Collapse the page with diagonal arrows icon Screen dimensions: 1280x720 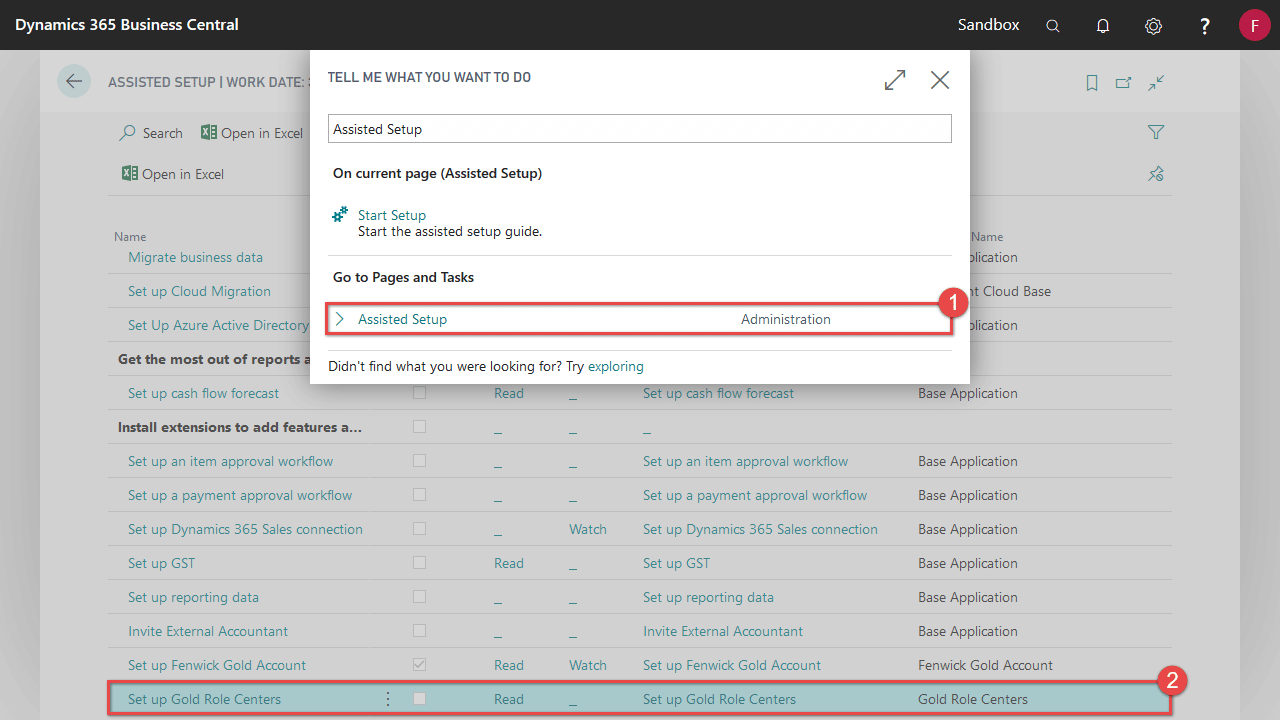pos(1157,83)
